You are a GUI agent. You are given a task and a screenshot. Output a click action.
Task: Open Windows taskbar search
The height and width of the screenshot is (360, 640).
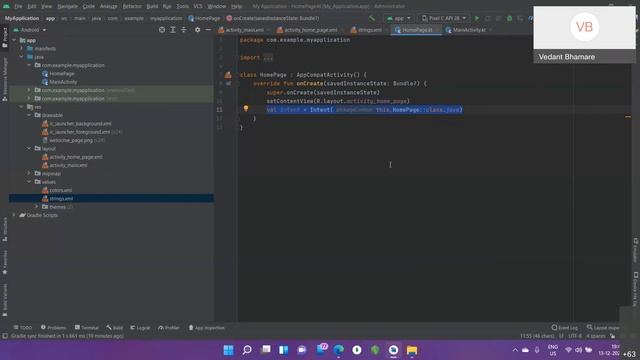[247, 350]
